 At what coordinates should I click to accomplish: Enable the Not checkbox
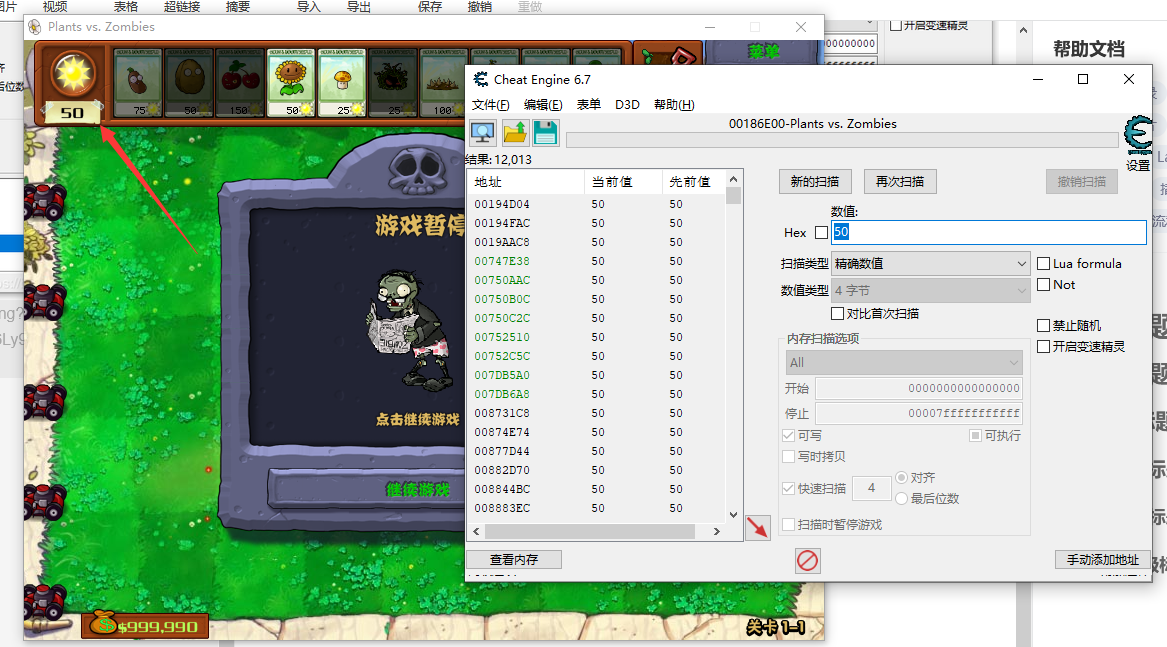pyautogui.click(x=1043, y=284)
